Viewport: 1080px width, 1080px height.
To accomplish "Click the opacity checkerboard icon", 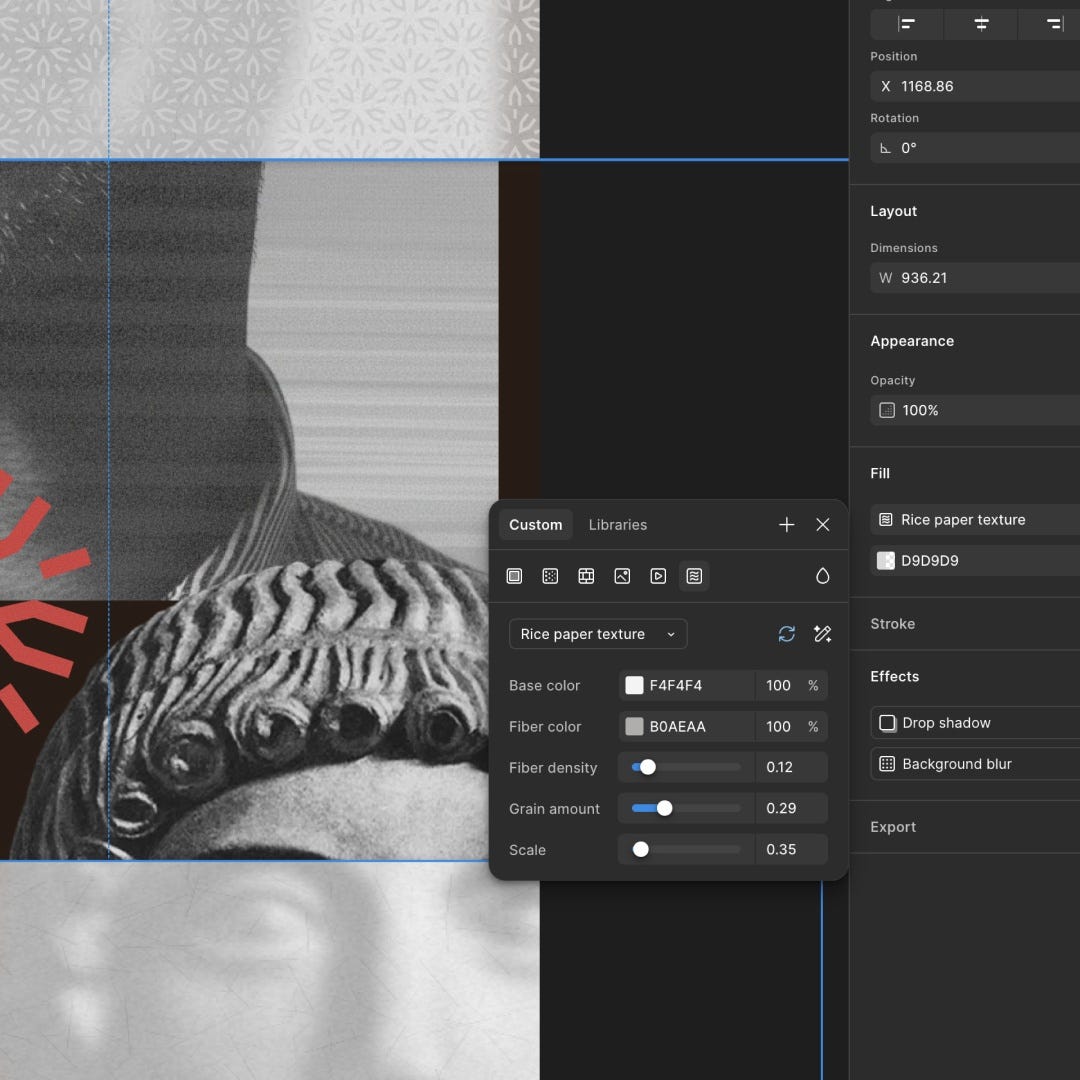I will pos(887,411).
